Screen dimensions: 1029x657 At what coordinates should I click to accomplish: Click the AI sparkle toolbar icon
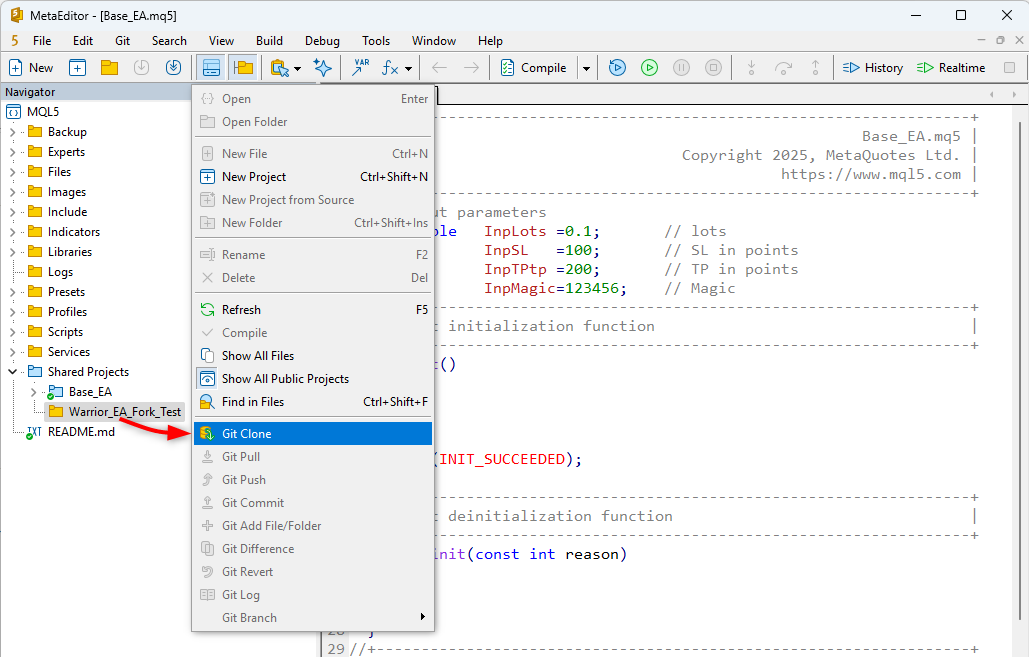click(322, 68)
